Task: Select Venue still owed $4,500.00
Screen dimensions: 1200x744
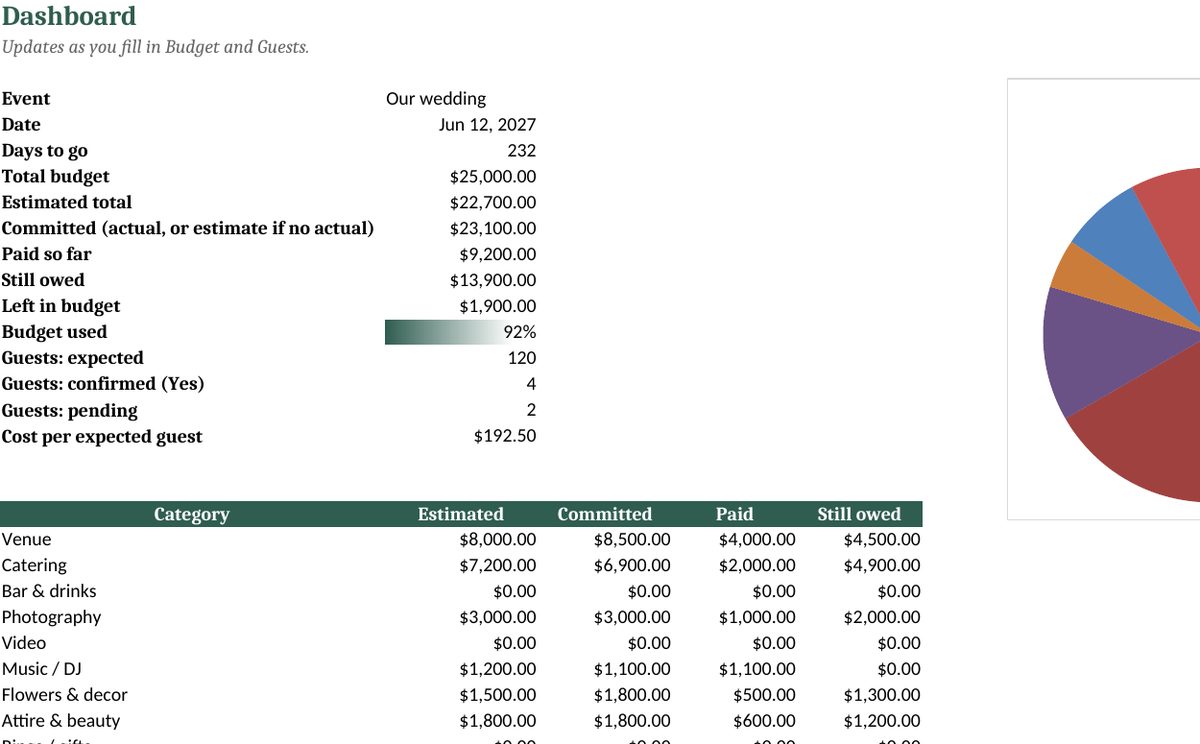Action: 882,540
